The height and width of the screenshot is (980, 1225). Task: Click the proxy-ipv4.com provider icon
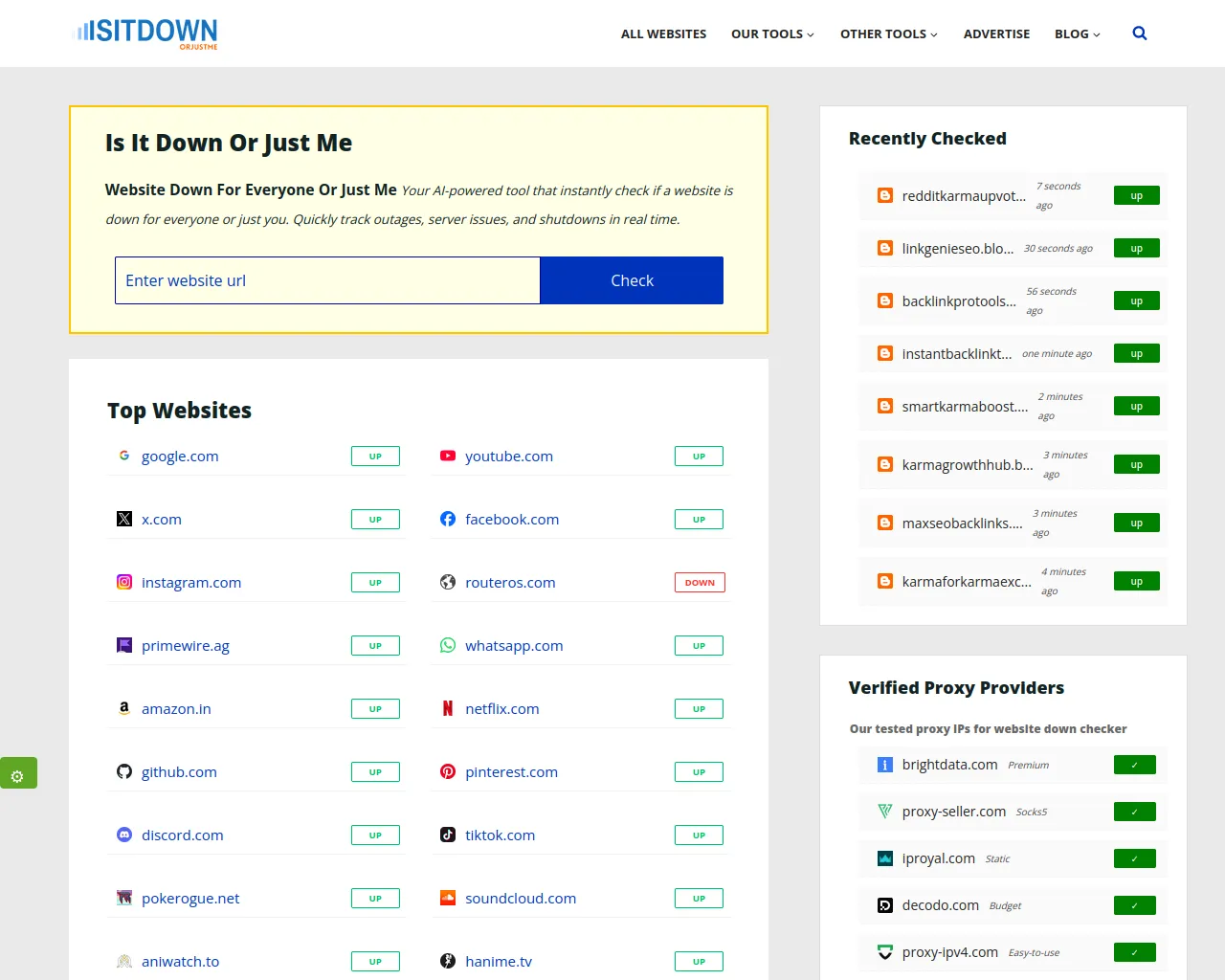click(x=885, y=952)
